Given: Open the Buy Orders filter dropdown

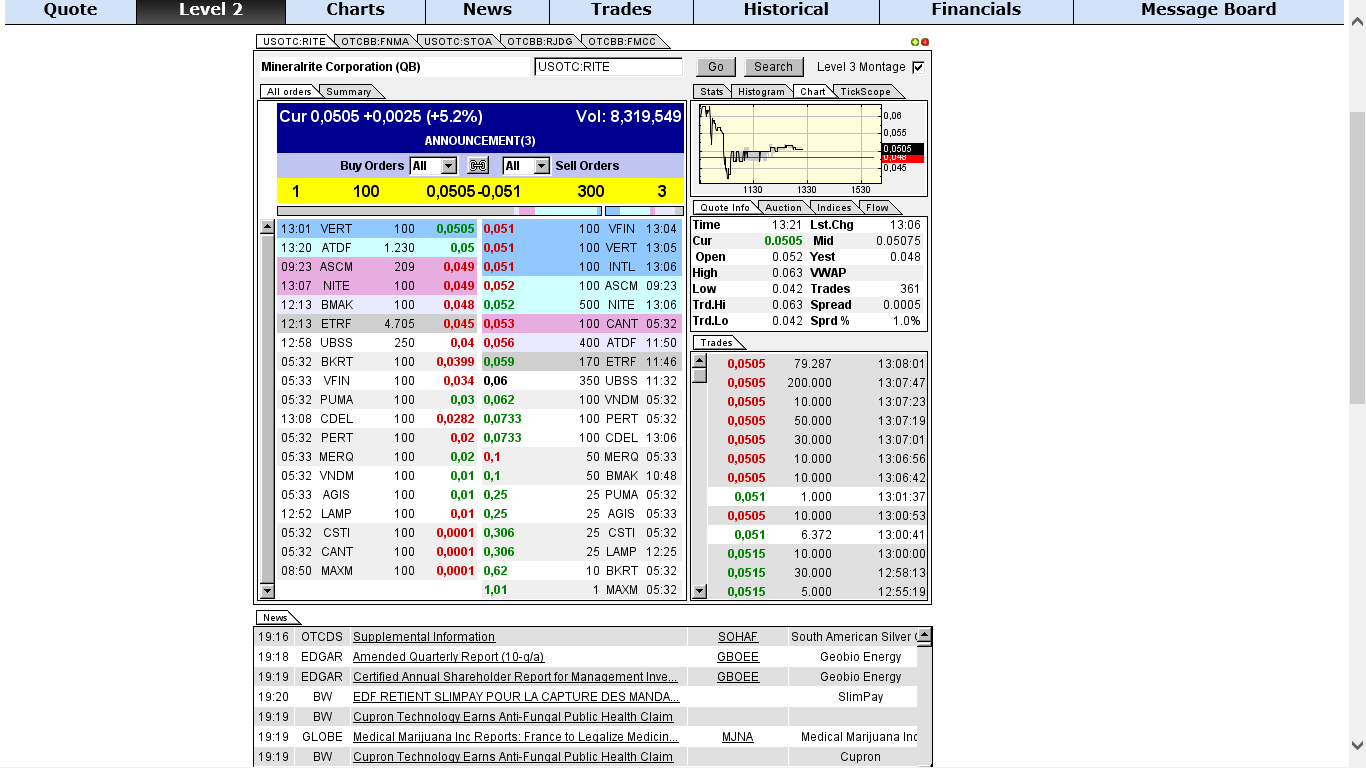Looking at the screenshot, I should click(448, 166).
